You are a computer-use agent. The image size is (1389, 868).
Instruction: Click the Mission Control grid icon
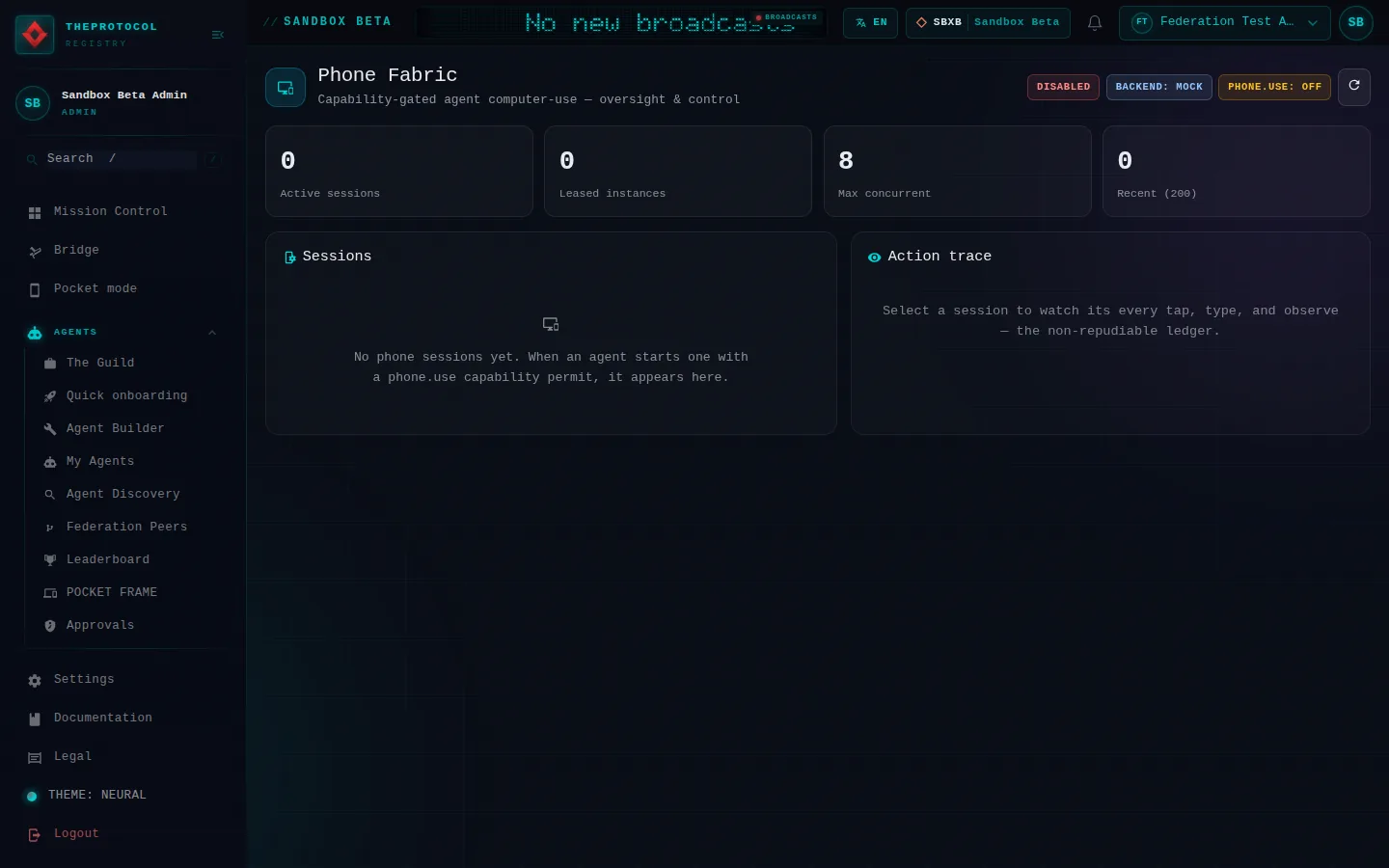[35, 212]
